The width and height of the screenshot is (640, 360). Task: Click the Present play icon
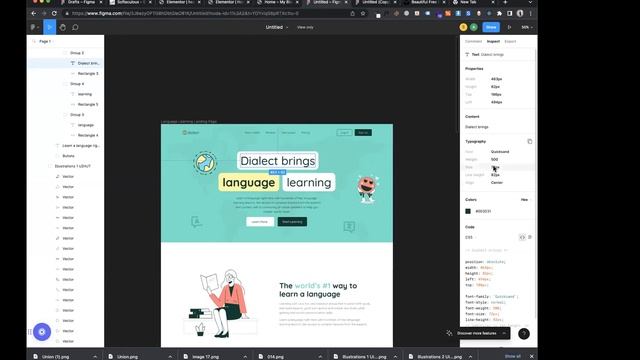[x=509, y=27]
